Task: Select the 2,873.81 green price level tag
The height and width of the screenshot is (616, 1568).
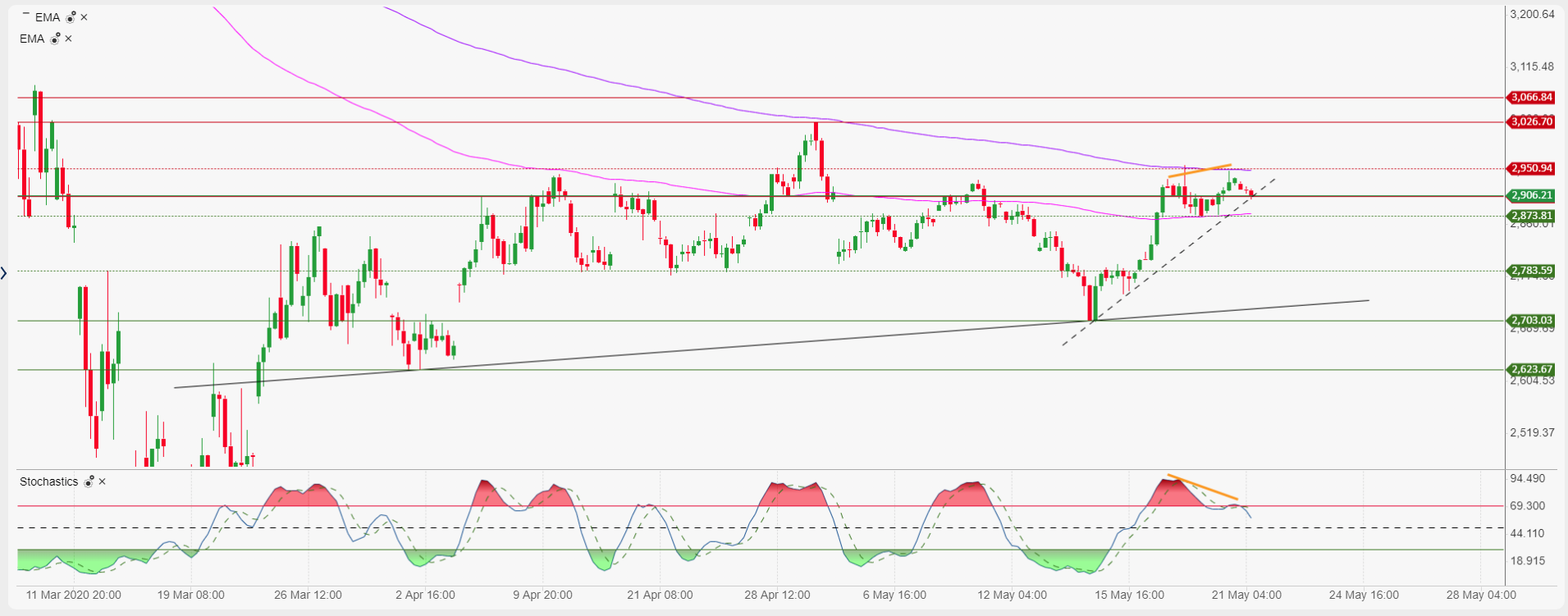Action: click(1531, 217)
